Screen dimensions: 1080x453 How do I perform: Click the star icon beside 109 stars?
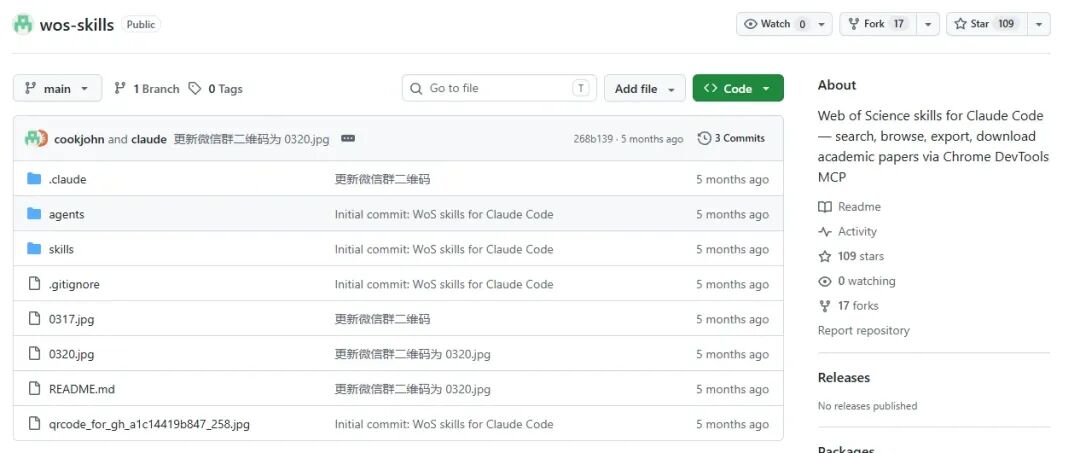click(824, 256)
